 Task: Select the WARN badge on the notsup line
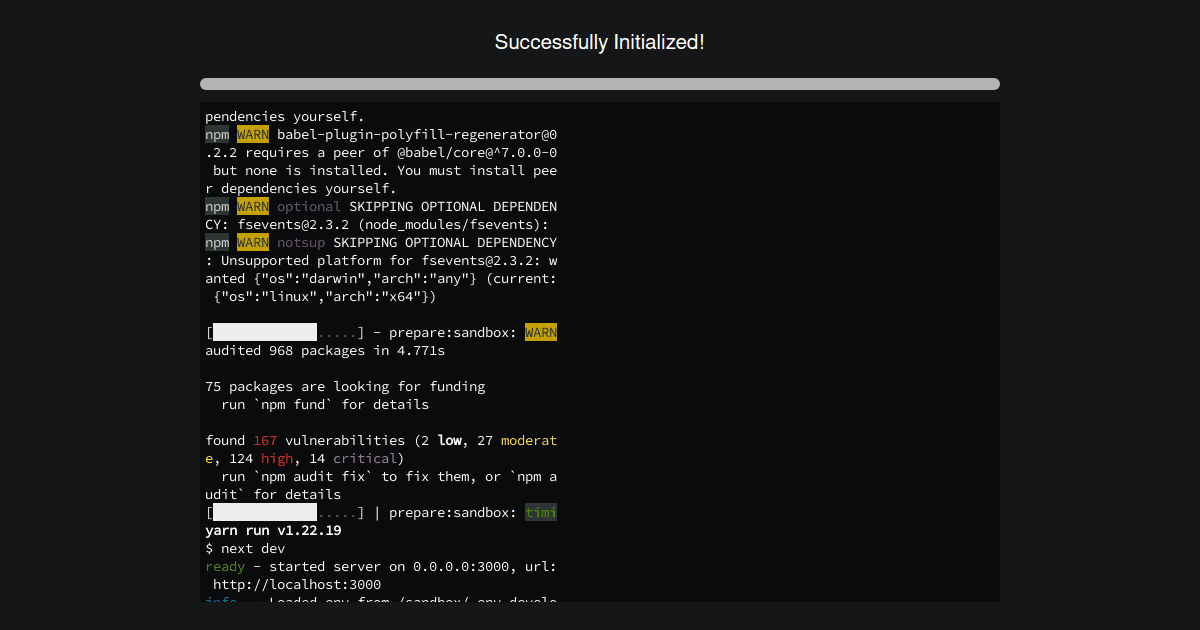click(252, 242)
